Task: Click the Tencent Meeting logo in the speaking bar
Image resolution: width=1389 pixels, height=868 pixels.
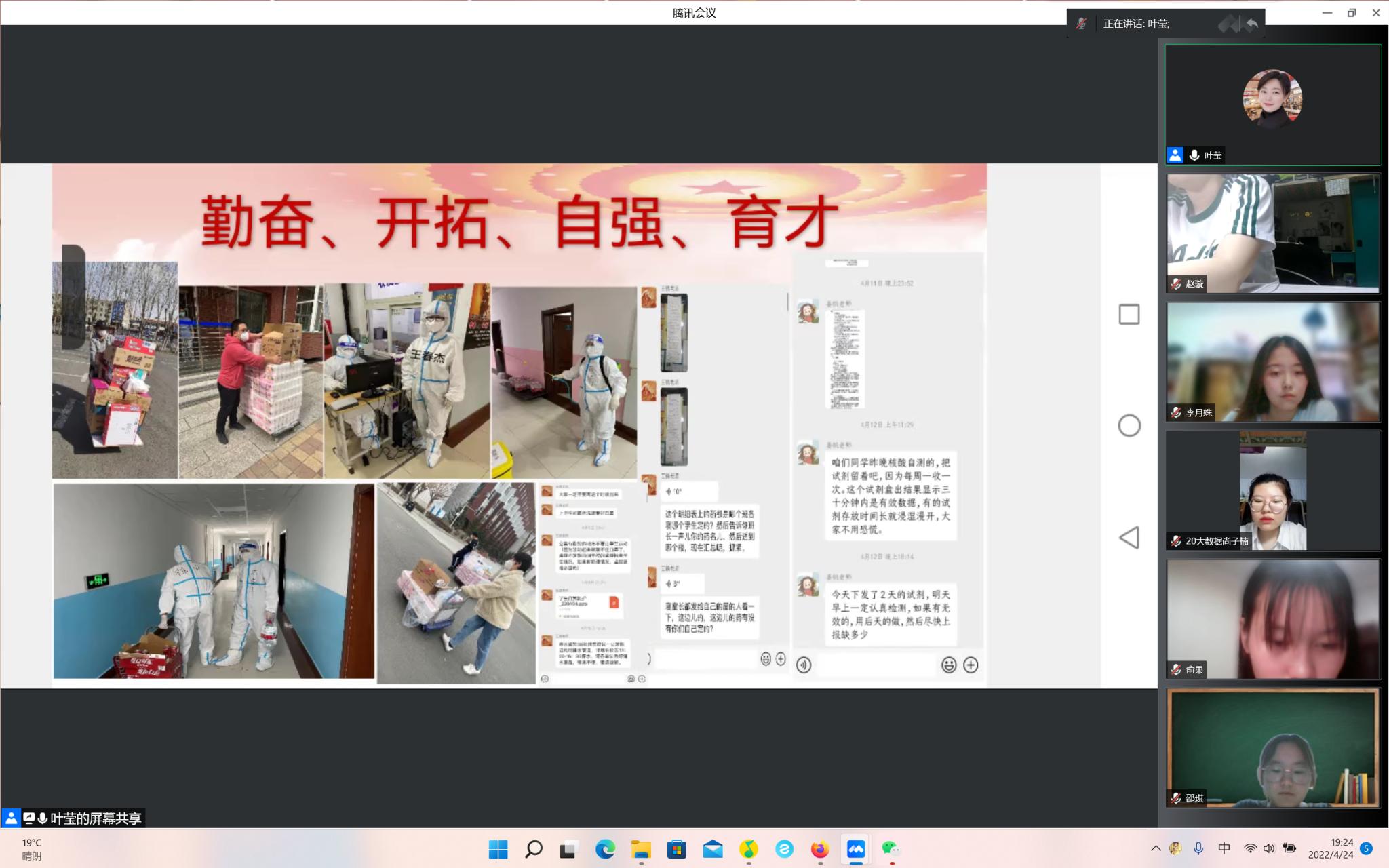Action: click(1229, 24)
